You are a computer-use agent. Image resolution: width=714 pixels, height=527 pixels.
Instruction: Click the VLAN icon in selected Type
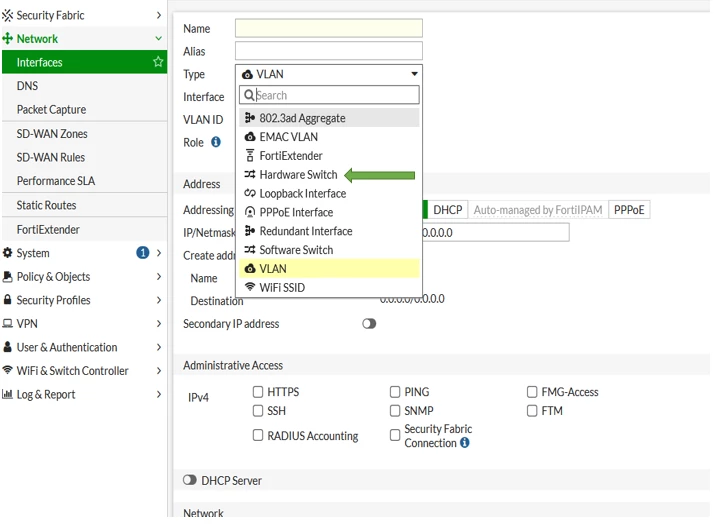pos(247,74)
